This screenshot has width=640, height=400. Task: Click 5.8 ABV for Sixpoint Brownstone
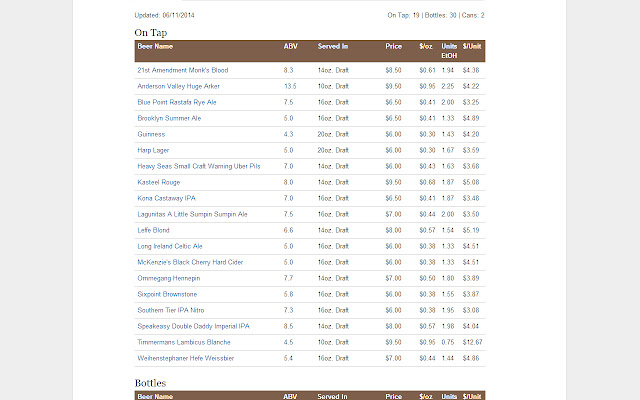(x=288, y=294)
